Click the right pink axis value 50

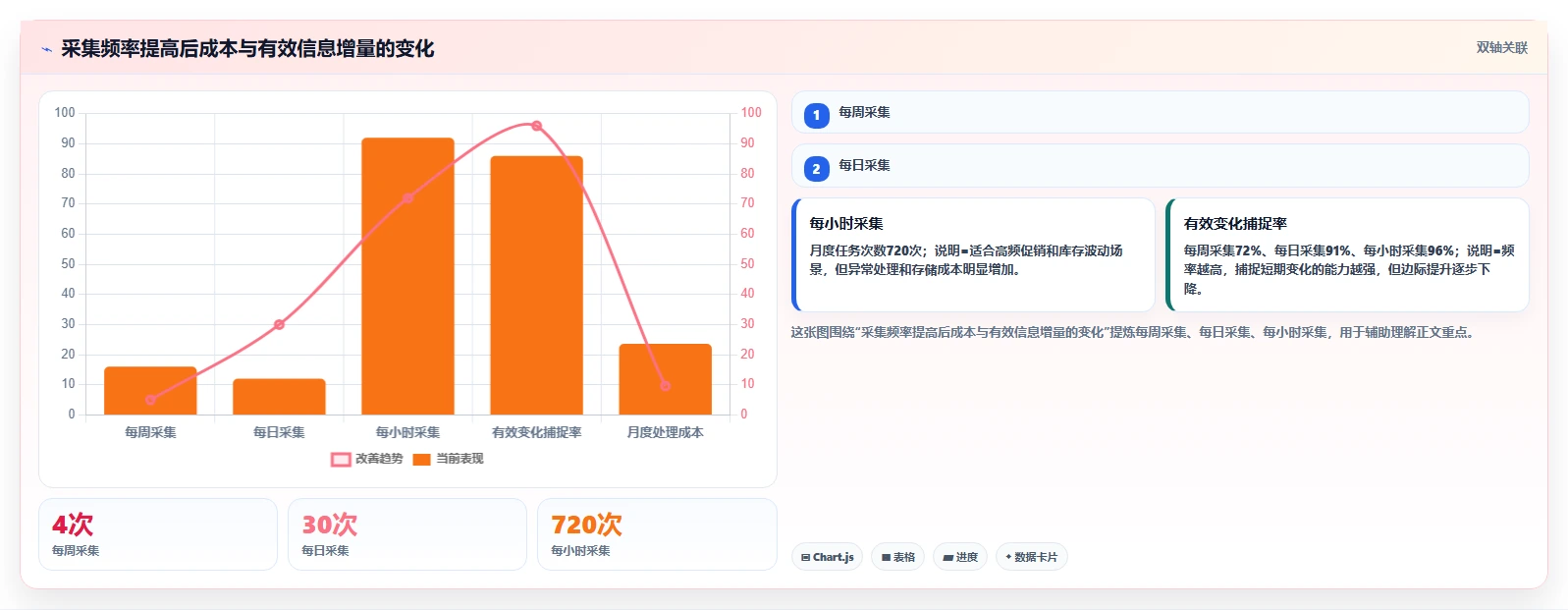point(748,264)
